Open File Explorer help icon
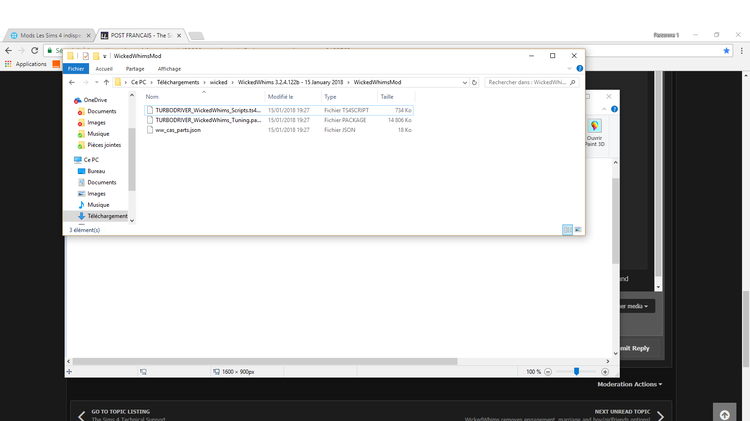The width and height of the screenshot is (750, 421). tap(580, 68)
